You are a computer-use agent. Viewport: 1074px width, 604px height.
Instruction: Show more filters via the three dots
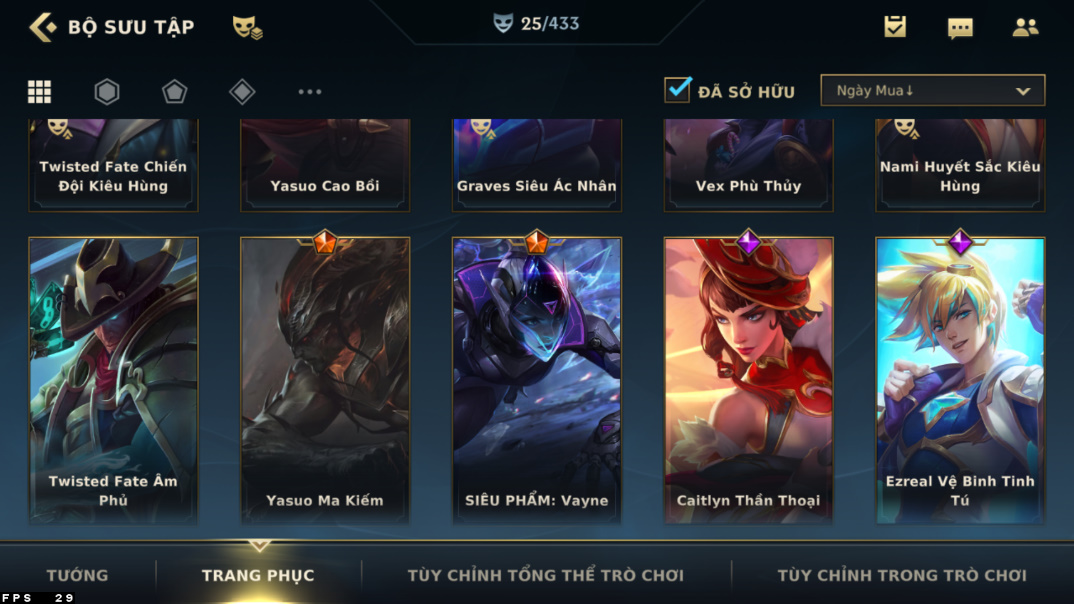click(310, 91)
